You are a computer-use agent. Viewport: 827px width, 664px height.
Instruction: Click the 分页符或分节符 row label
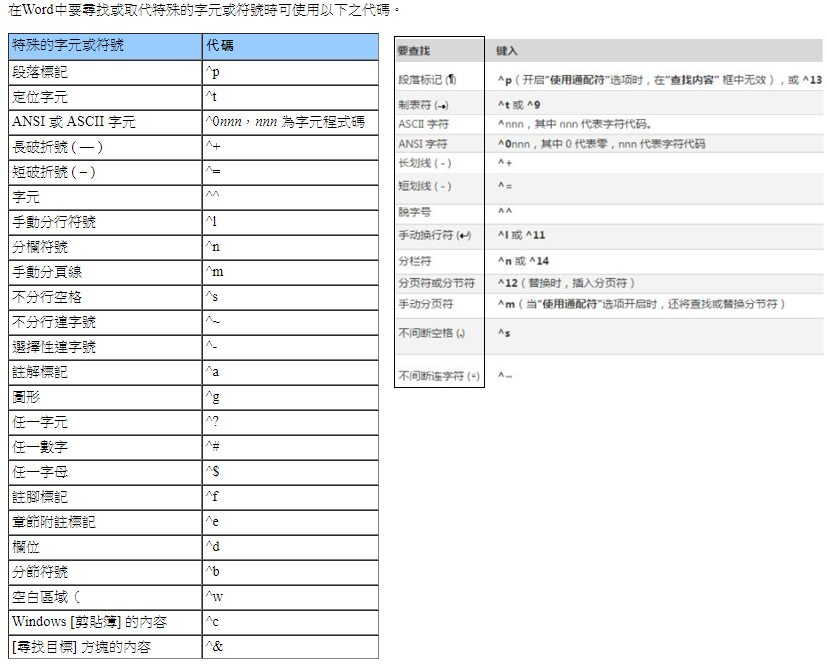(x=436, y=283)
